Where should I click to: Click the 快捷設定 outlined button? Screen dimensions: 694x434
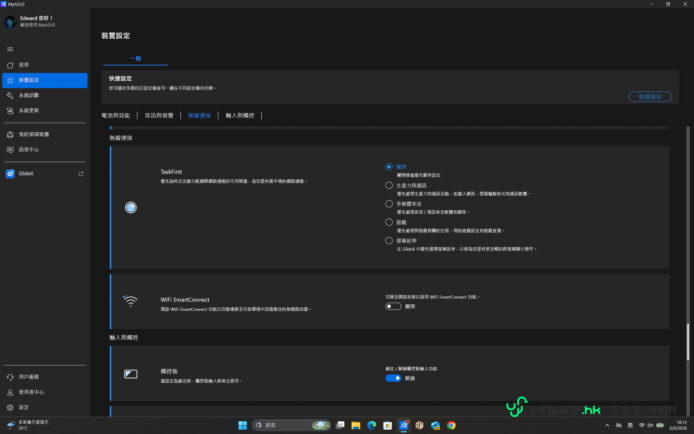click(x=650, y=96)
